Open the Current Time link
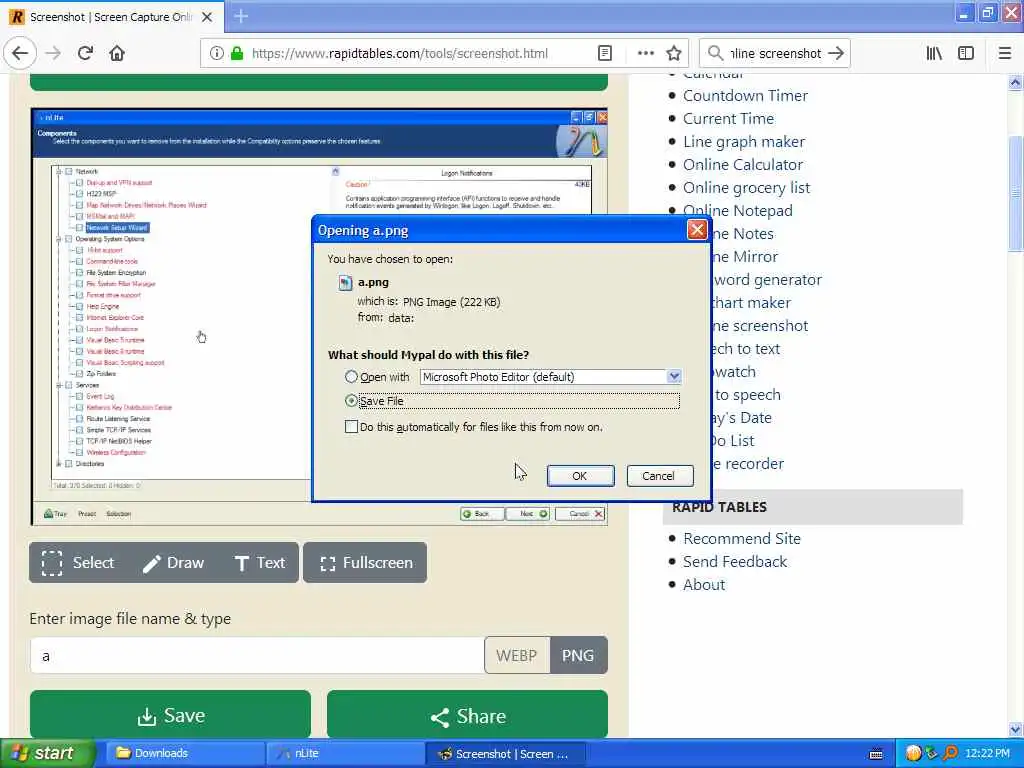The height and width of the screenshot is (768, 1024). tap(728, 118)
